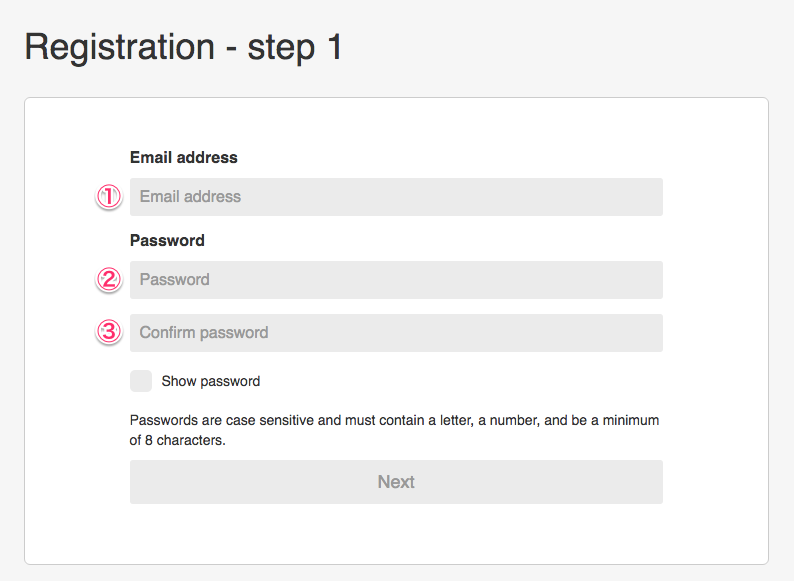
Task: Click the pink circled number 2 marker
Action: coord(108,280)
